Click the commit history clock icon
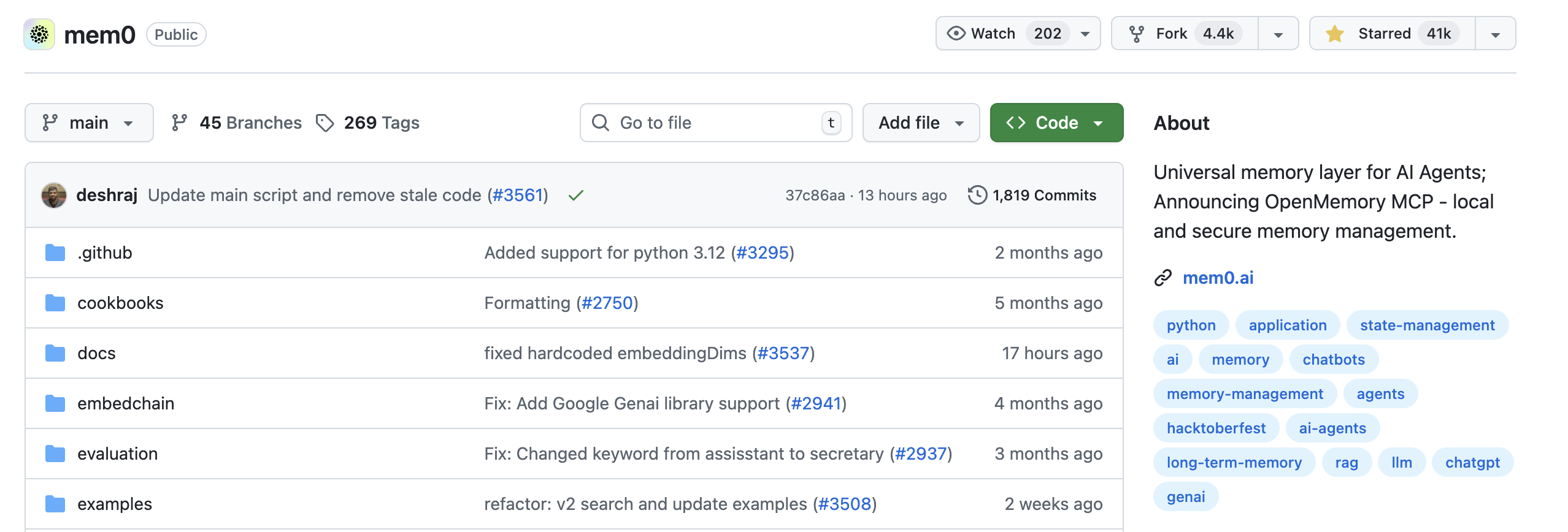Viewport: 1568px width, 532px height. tap(977, 196)
